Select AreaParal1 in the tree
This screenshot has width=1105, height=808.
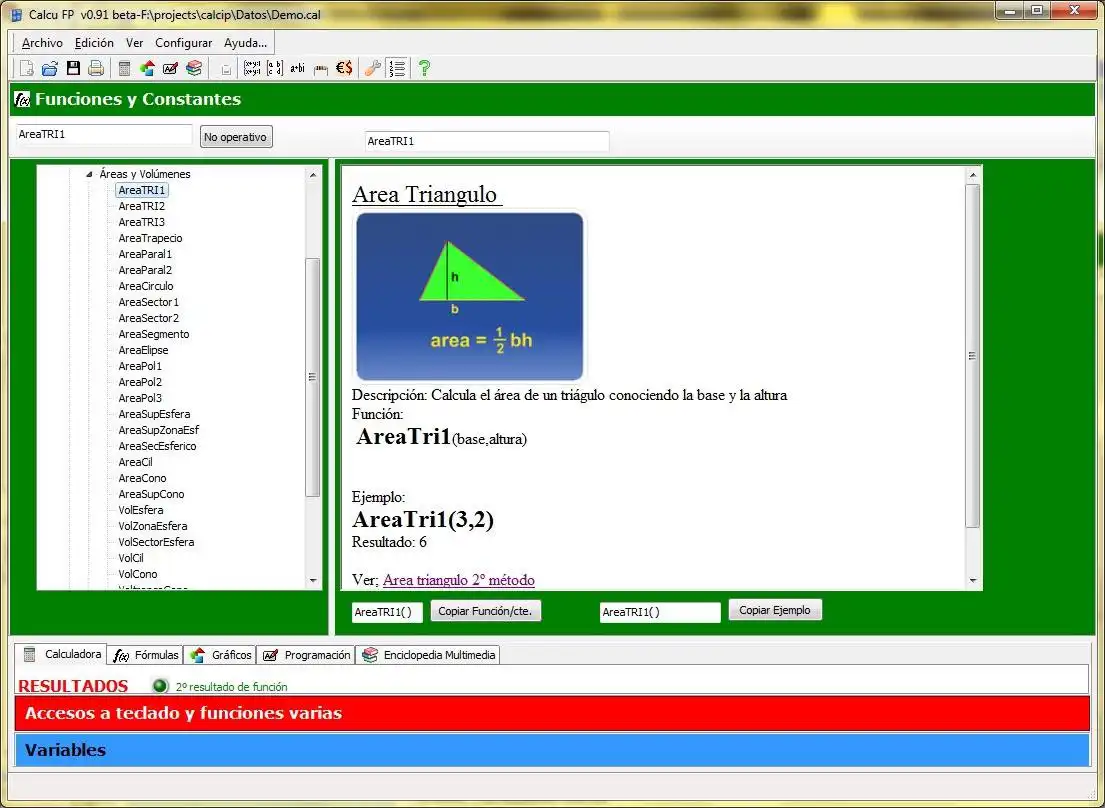[x=145, y=254]
